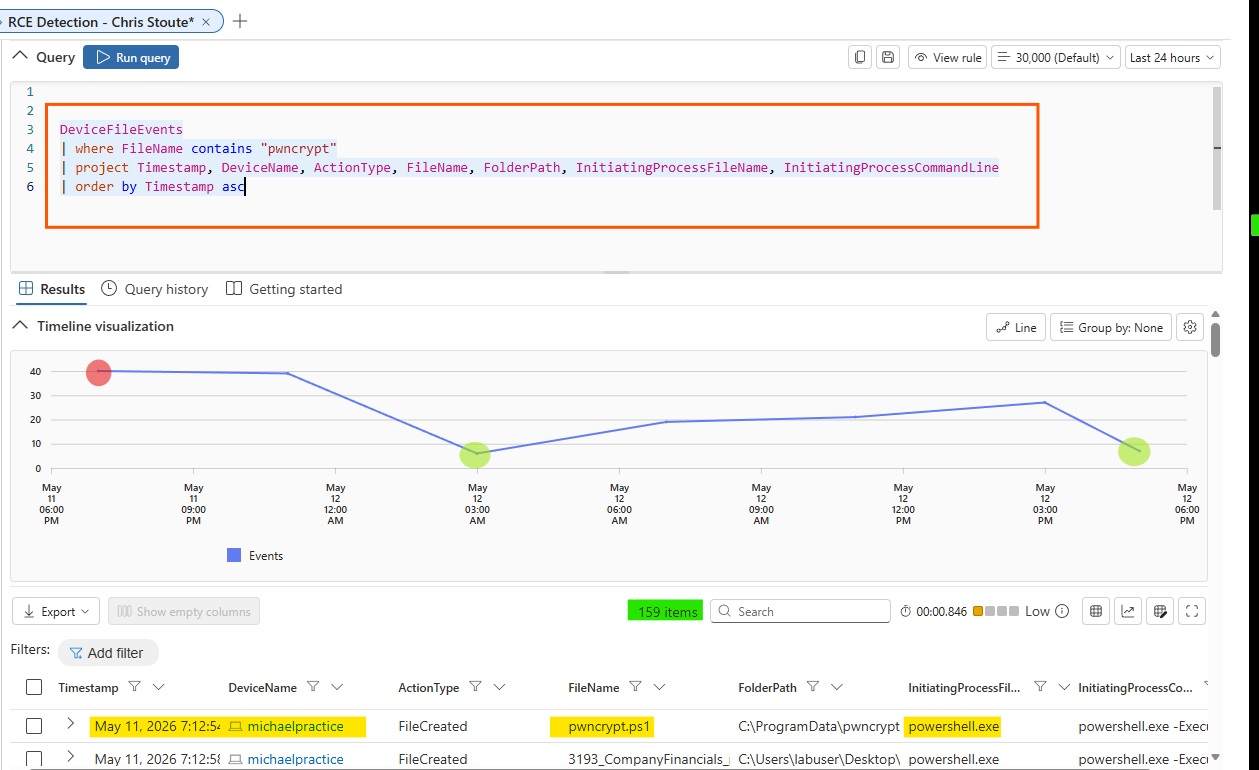Switch to the Results tab

(x=52, y=289)
